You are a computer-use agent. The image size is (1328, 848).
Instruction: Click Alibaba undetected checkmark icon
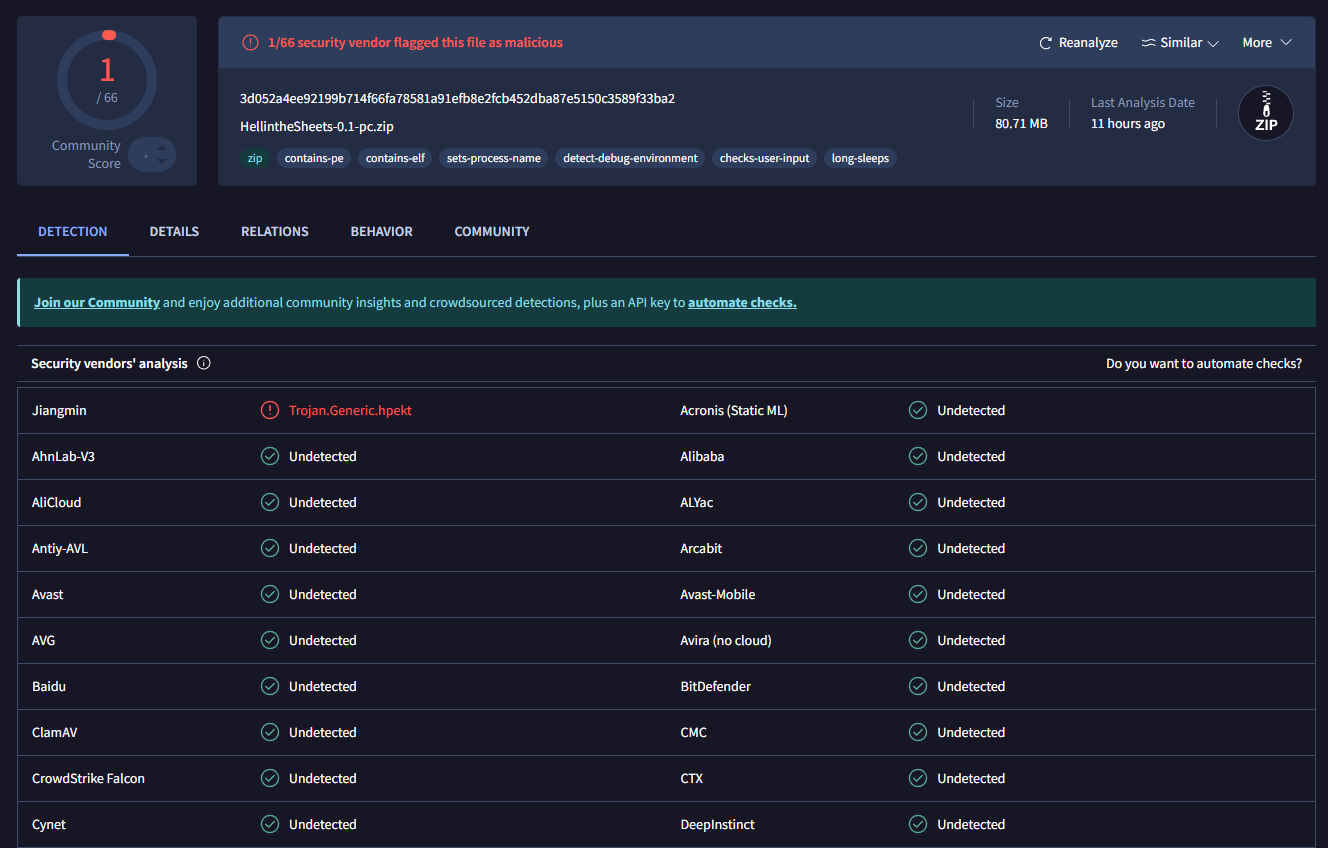point(918,456)
